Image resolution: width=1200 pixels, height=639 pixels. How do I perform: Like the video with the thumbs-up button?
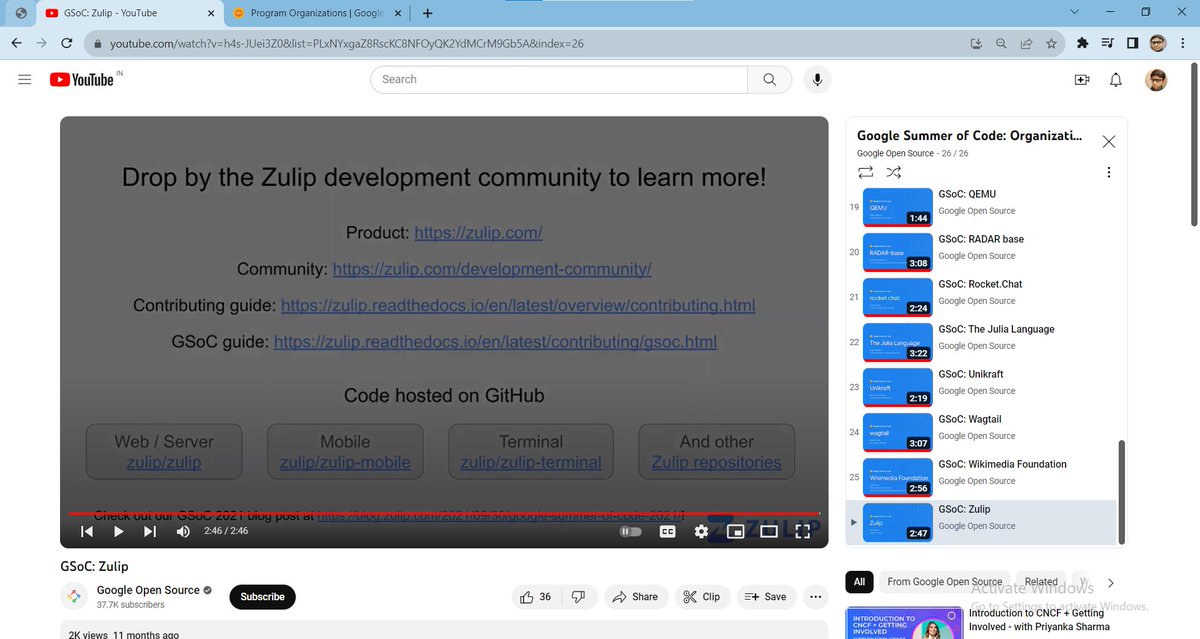click(536, 597)
